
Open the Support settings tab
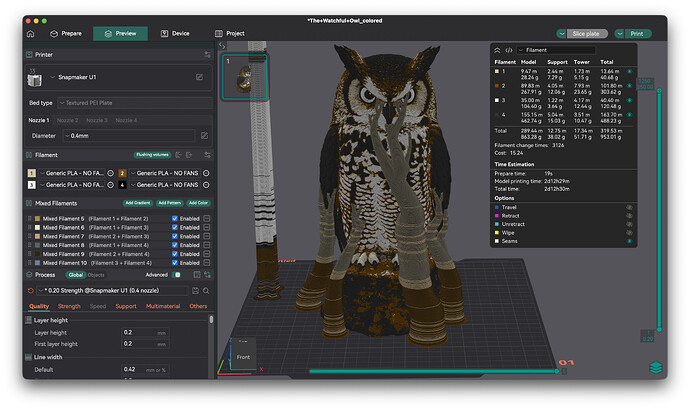point(126,306)
